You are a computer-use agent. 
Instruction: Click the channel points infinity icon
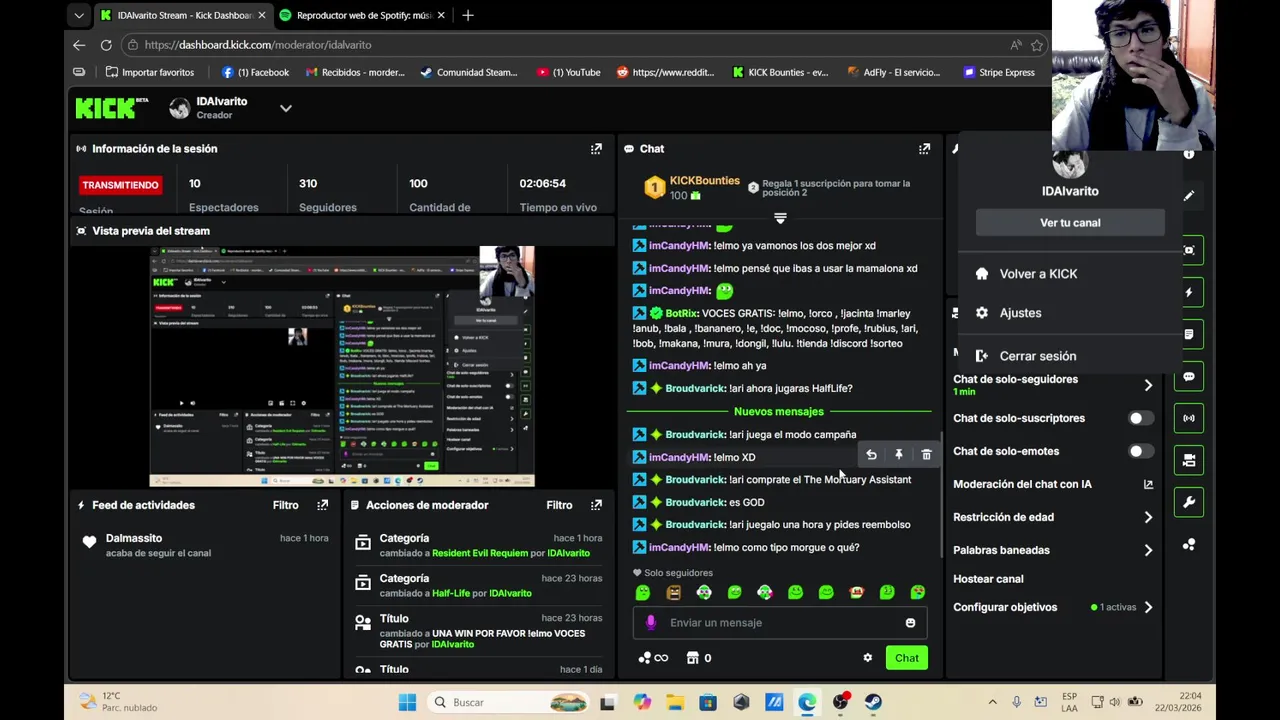point(653,658)
